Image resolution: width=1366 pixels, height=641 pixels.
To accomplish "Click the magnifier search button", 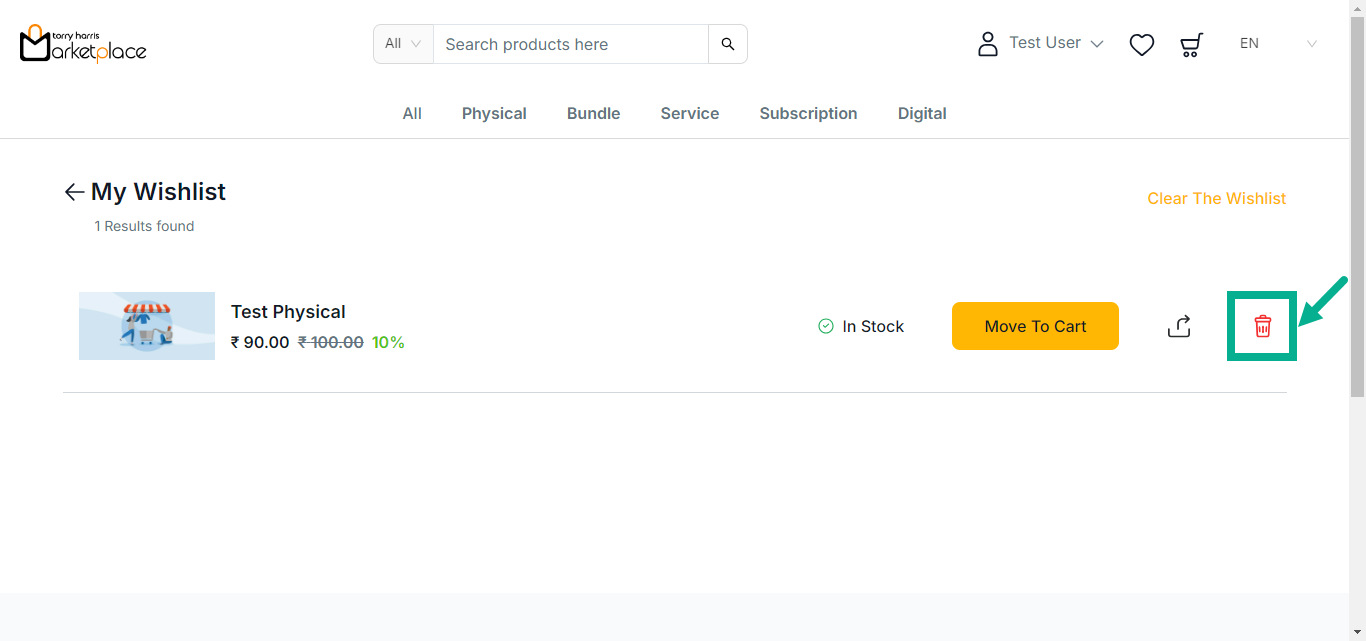I will [727, 44].
